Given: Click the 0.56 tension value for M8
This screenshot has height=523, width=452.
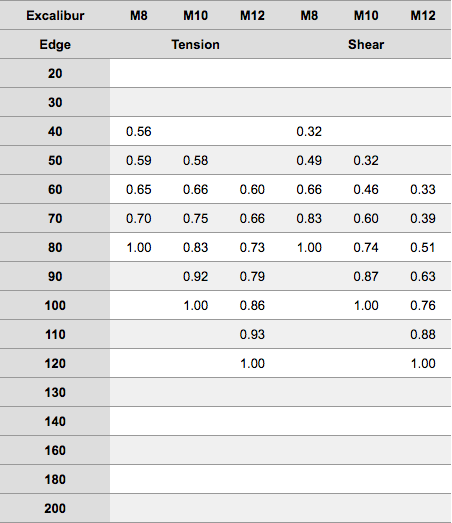Looking at the screenshot, I should coord(139,131).
